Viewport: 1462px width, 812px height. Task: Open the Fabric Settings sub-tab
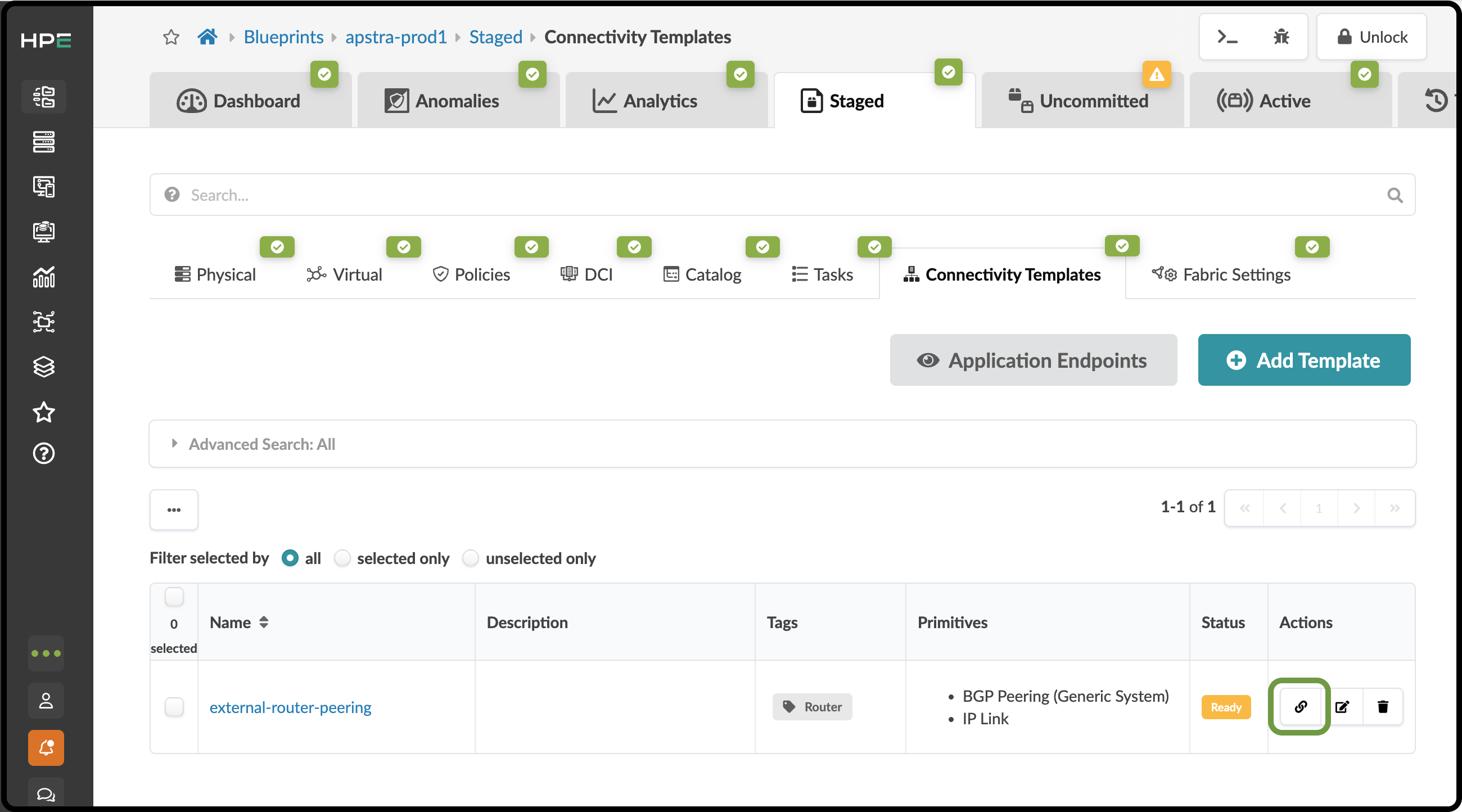click(x=1221, y=274)
